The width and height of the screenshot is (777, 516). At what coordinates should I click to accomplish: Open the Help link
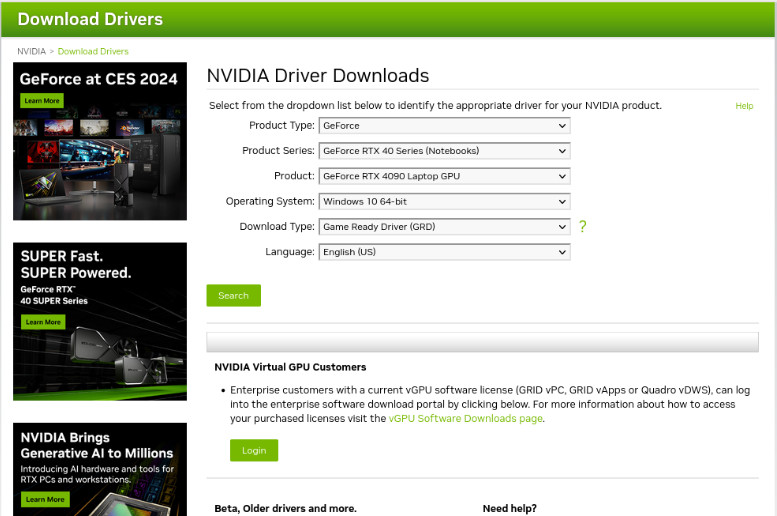744,106
